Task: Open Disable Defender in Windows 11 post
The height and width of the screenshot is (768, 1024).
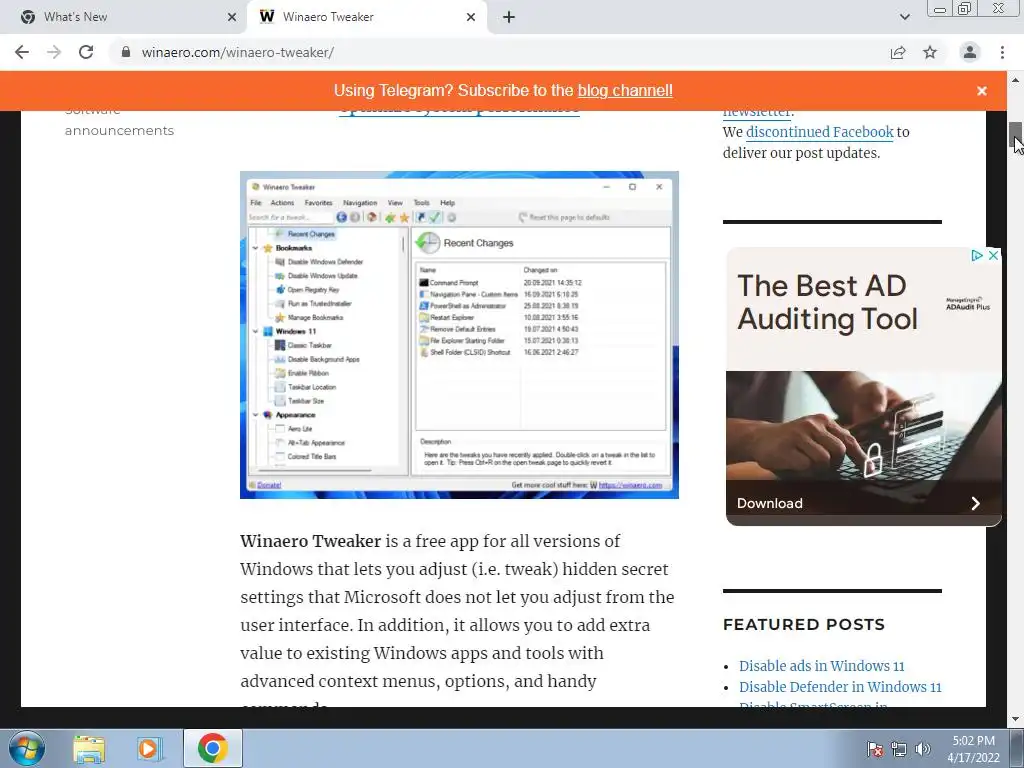Action: (840, 687)
